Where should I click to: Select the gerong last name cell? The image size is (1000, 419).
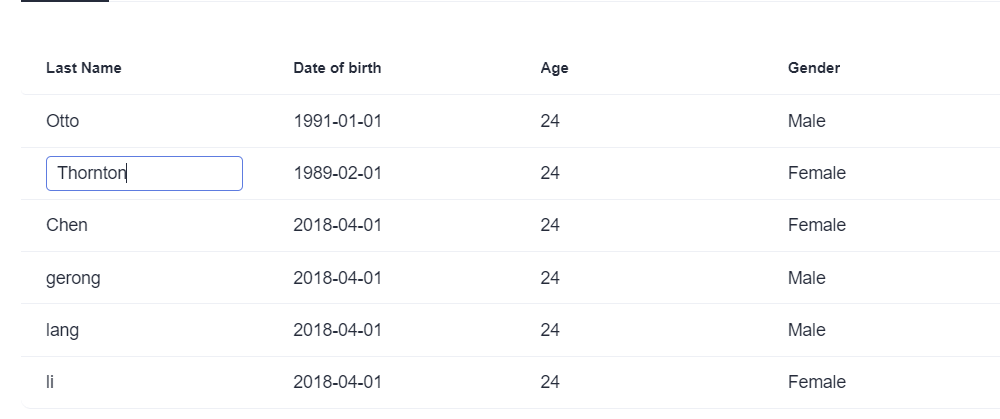(x=73, y=278)
